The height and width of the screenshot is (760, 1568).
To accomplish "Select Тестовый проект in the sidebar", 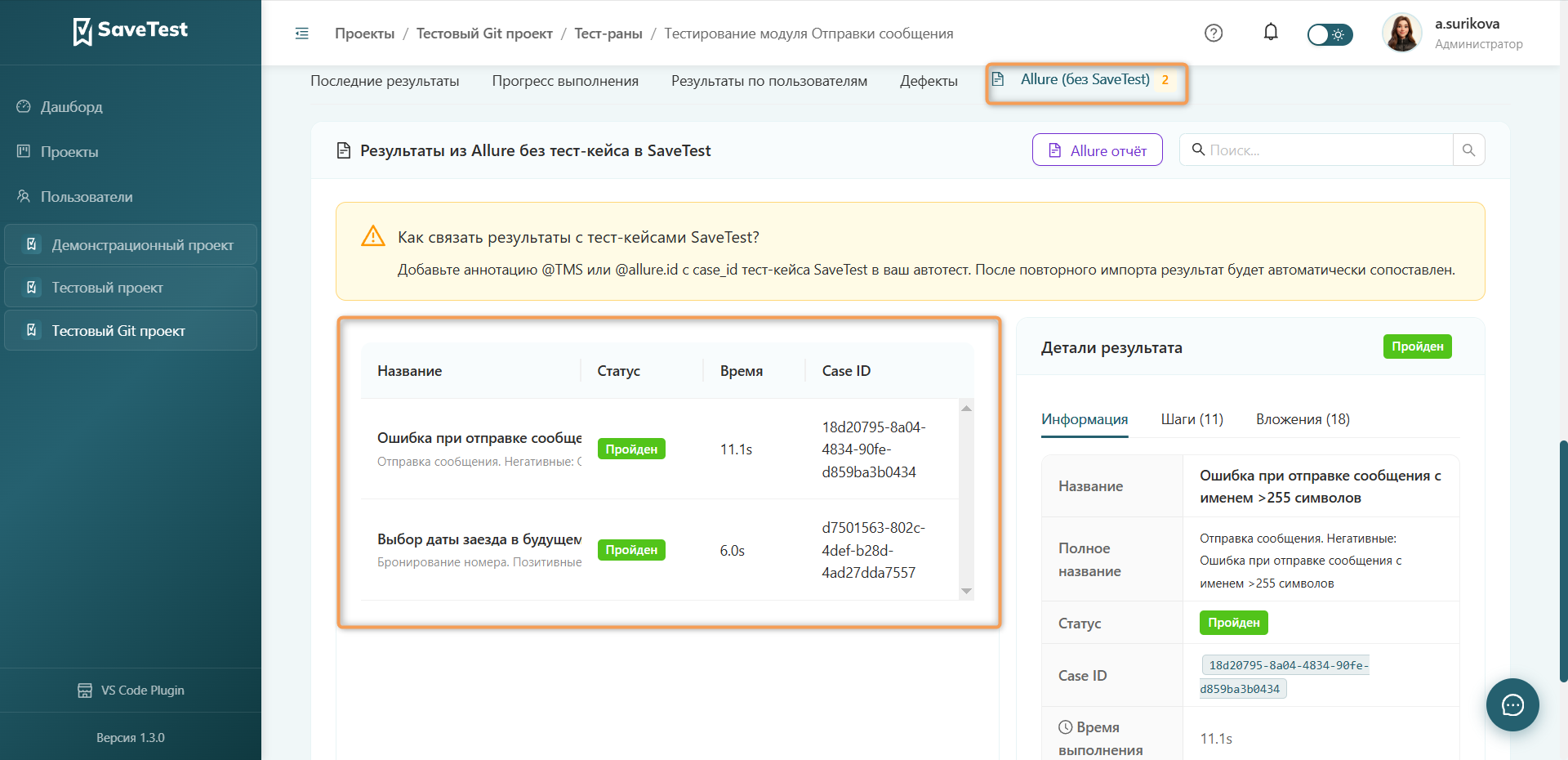I will 131,288.
